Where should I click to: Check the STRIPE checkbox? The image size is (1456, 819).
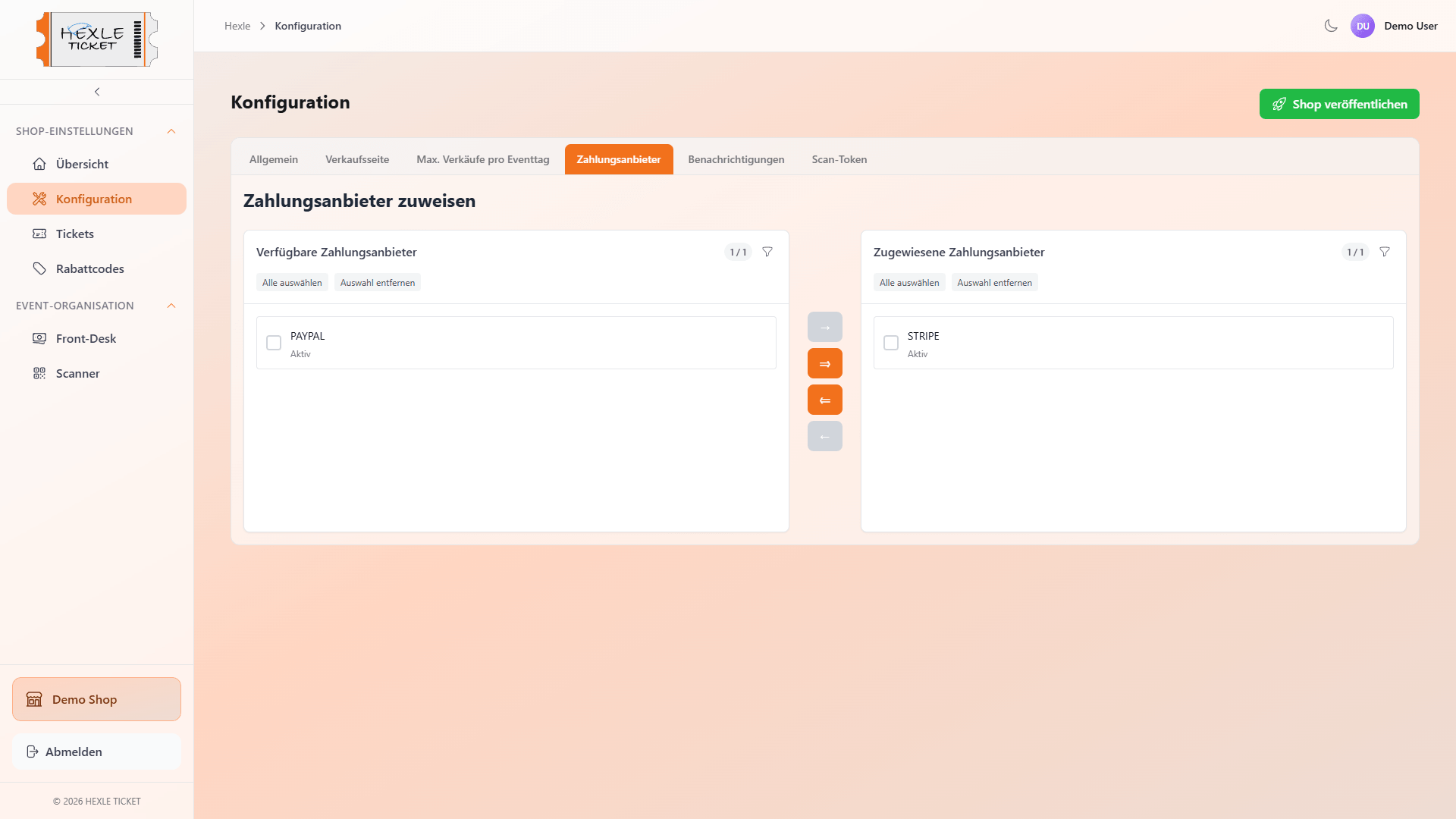(x=891, y=343)
